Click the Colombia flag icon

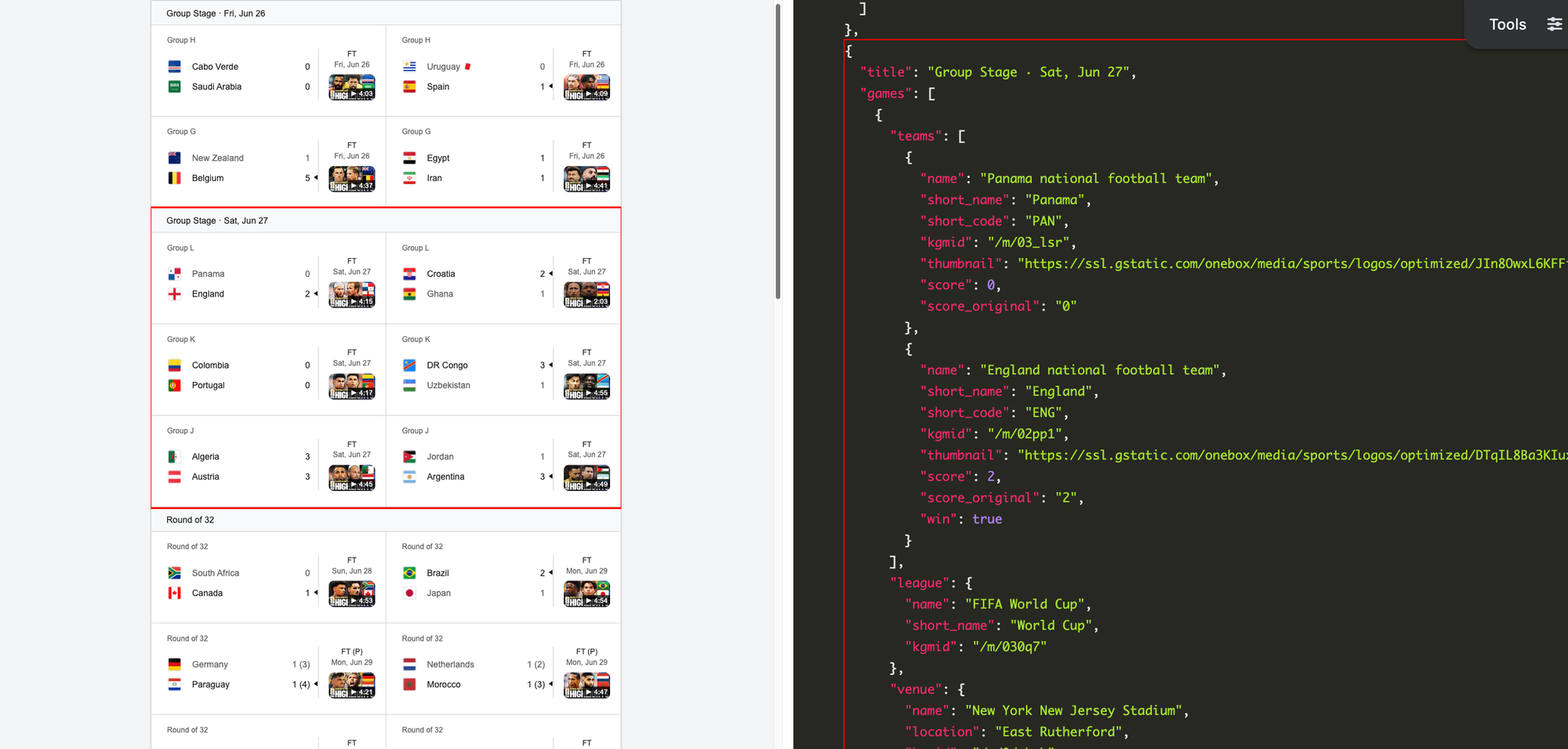tap(175, 365)
